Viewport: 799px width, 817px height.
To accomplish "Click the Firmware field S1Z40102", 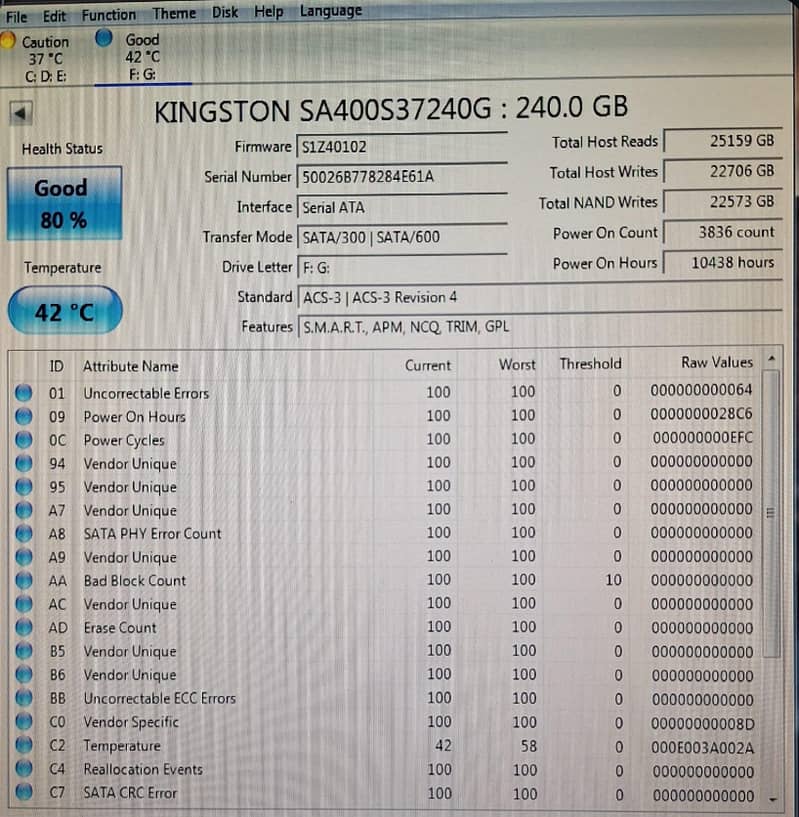I will point(401,146).
